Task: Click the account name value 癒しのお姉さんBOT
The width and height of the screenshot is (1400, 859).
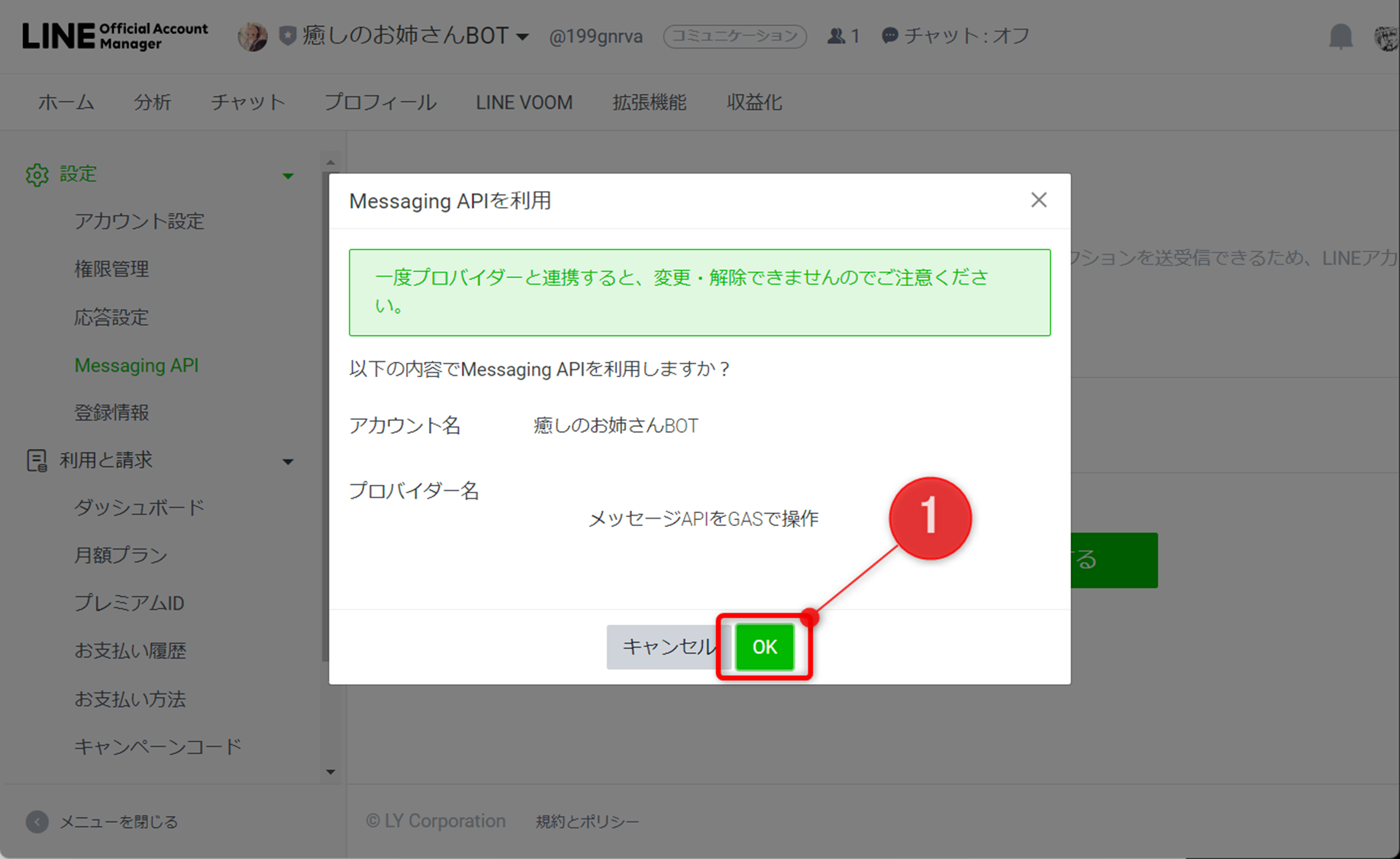Action: 615,425
